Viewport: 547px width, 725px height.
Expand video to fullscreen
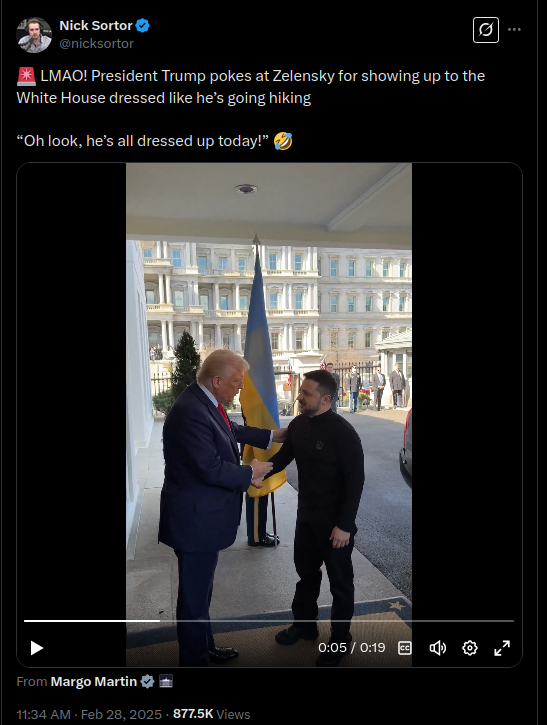502,648
